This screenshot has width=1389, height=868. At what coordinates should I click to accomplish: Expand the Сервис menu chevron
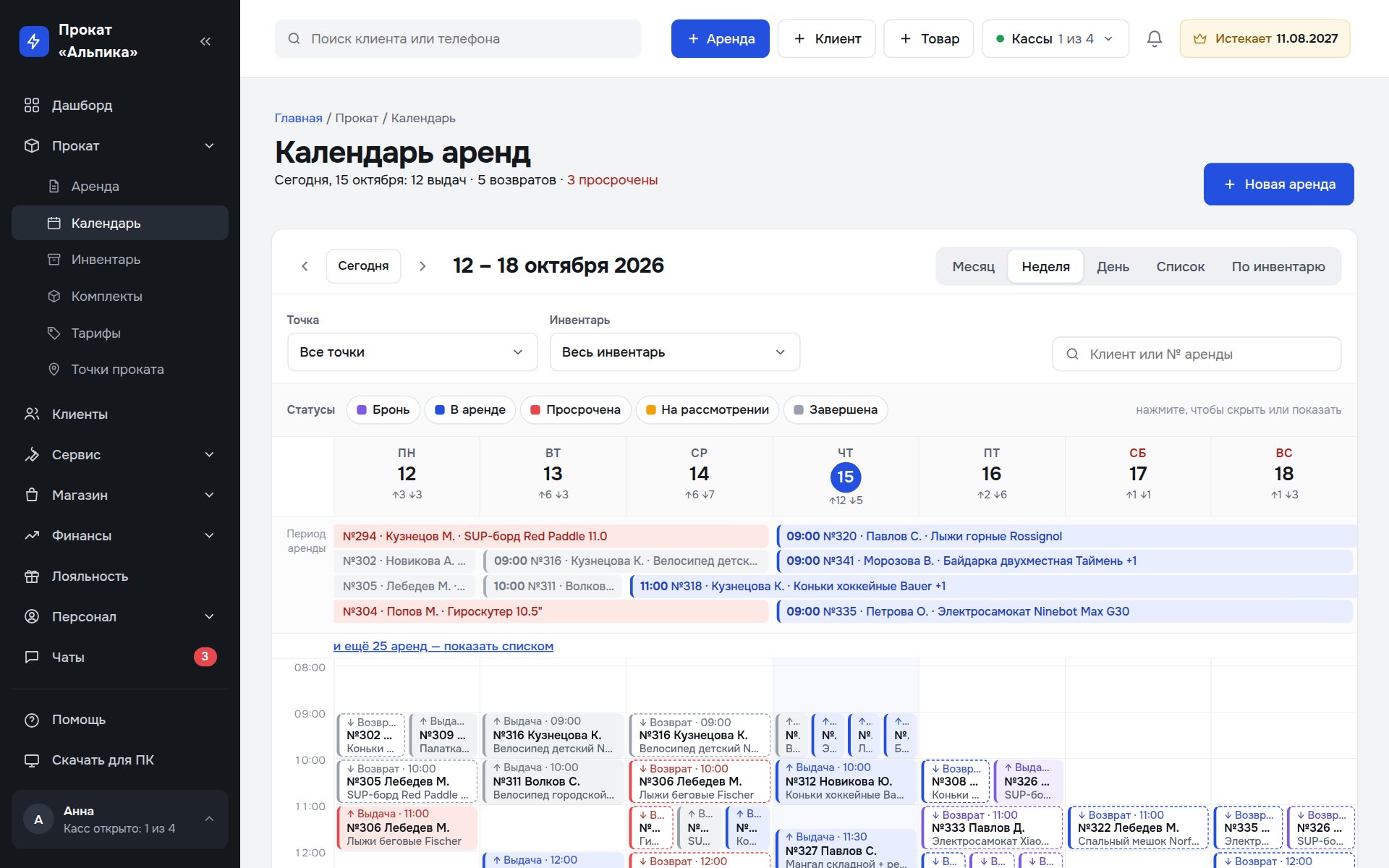209,455
